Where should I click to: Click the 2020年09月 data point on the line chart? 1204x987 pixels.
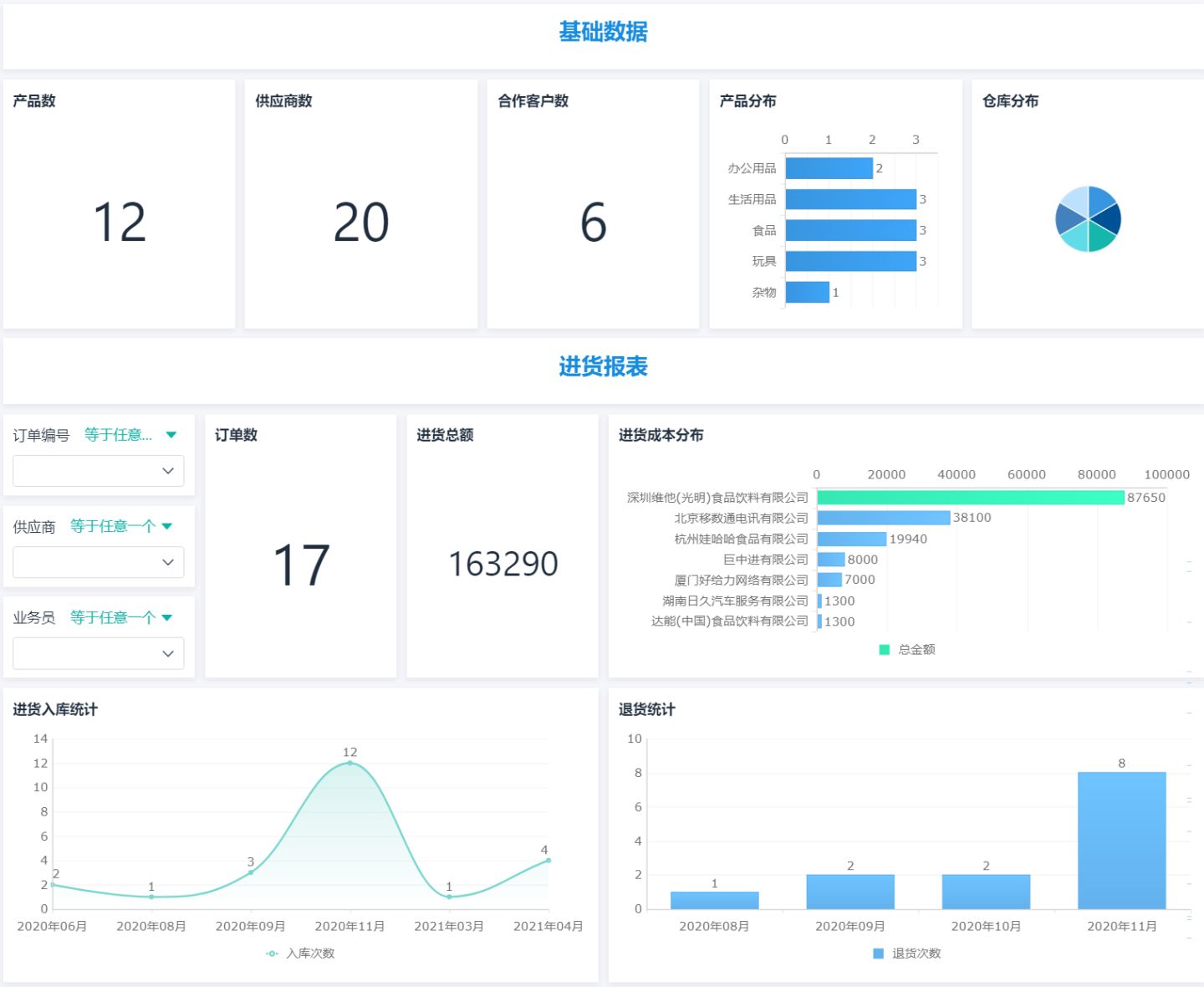click(251, 872)
